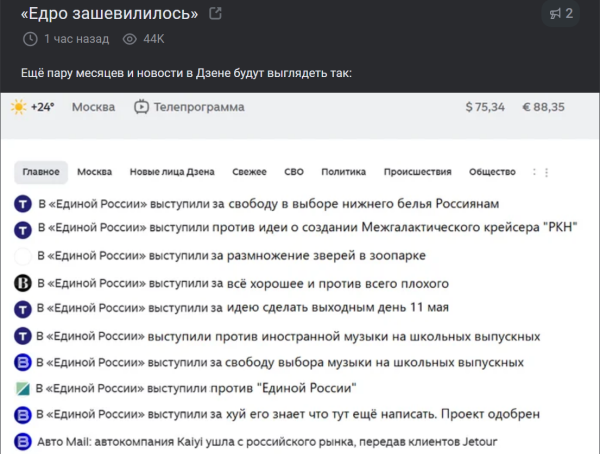
Task: Click the black B source icon for the всё хорошее headline
Action: (23, 283)
